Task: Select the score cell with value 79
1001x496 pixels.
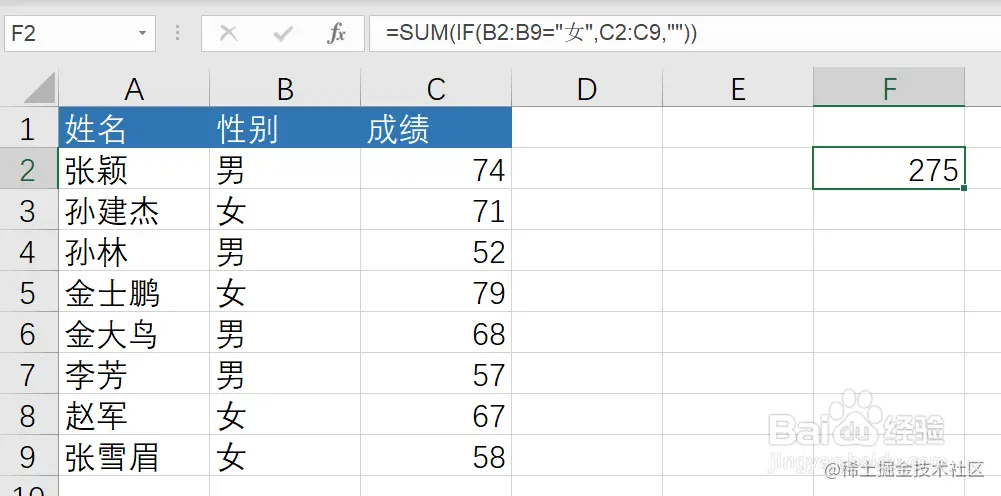Action: pos(436,292)
